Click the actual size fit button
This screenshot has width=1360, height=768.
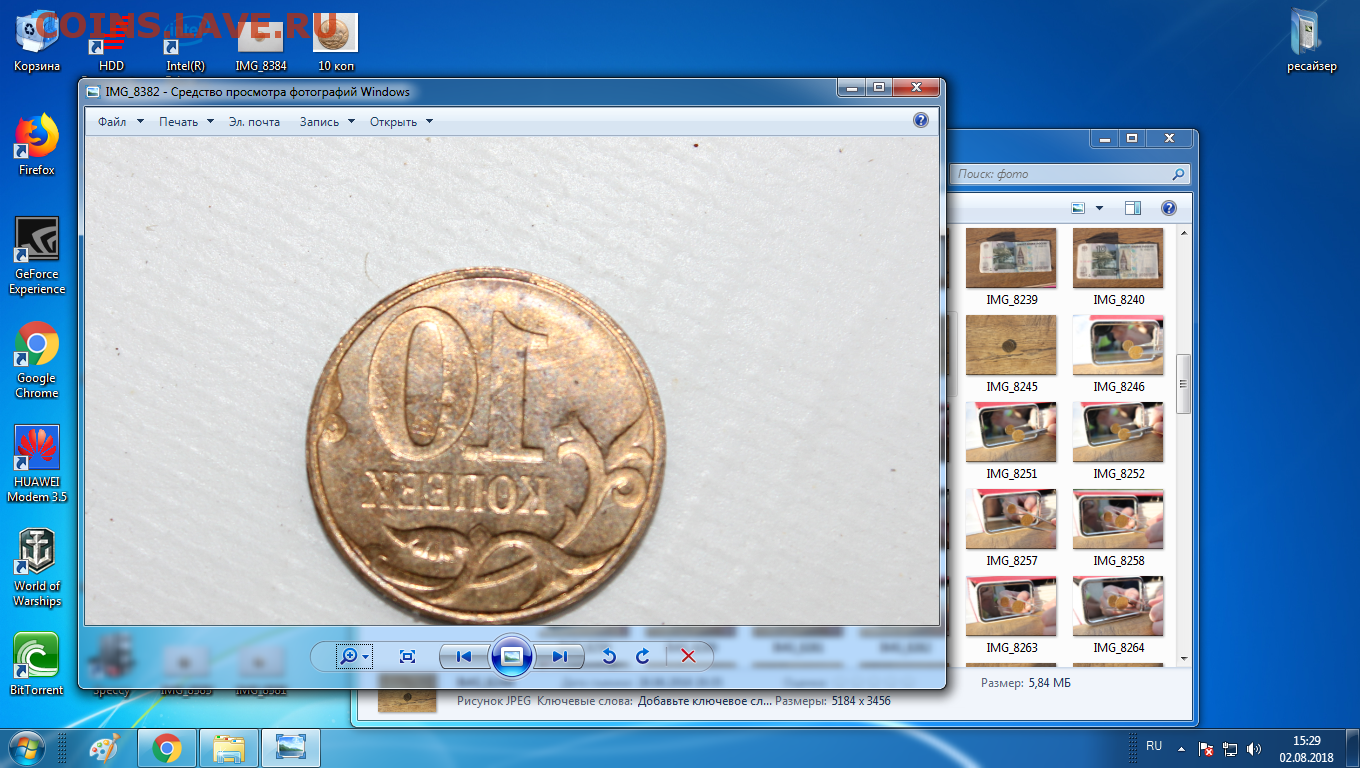tap(407, 656)
